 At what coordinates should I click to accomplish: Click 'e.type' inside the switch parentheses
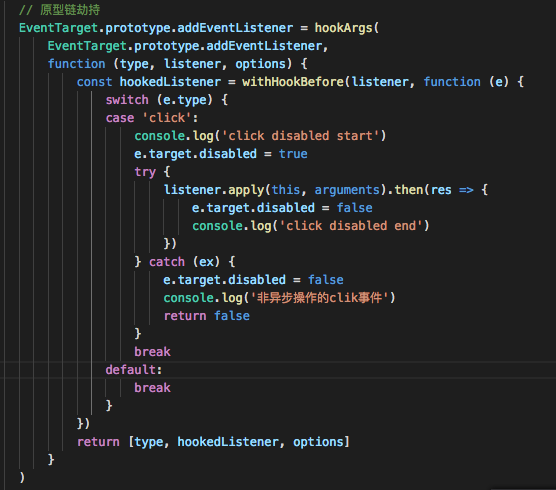coord(185,100)
